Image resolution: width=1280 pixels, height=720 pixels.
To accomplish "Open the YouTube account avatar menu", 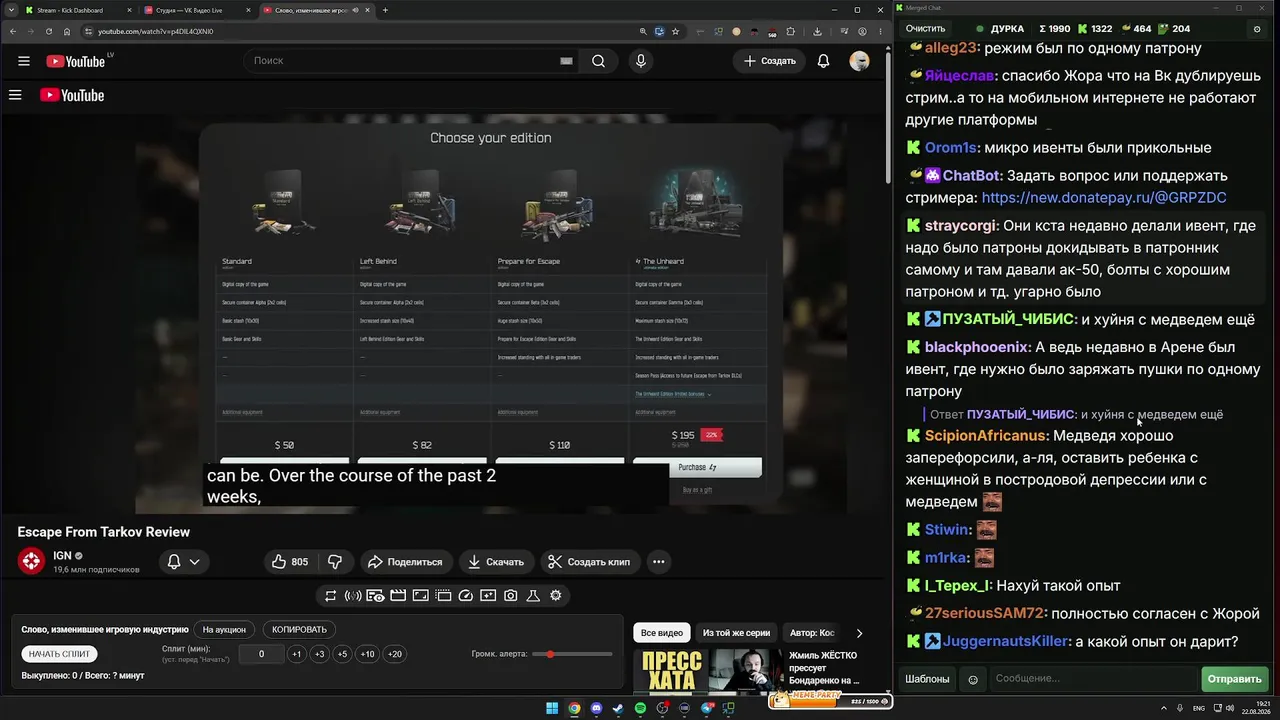I will [x=859, y=61].
